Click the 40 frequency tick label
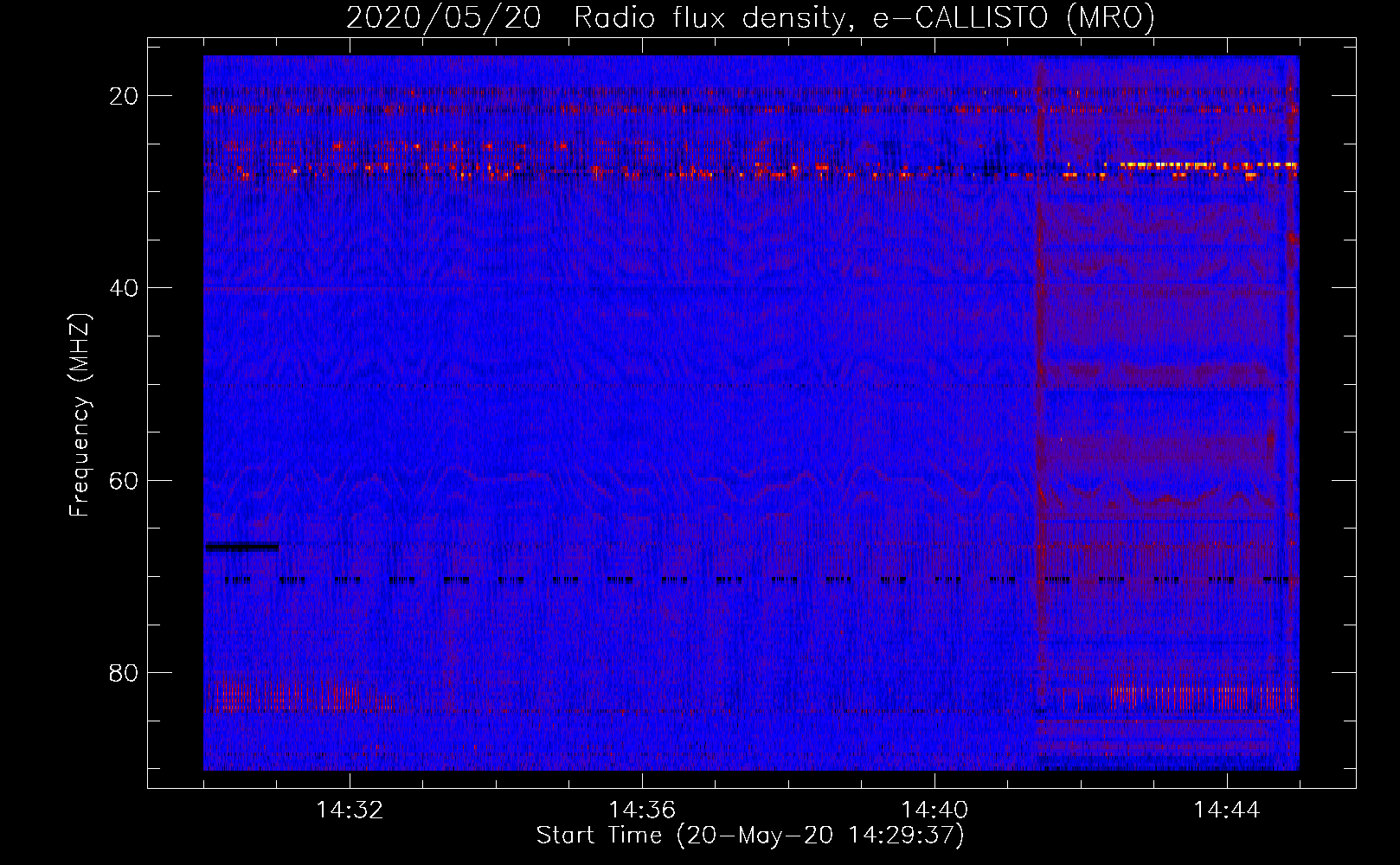Screen dimensions: 1400x865 pos(125,288)
